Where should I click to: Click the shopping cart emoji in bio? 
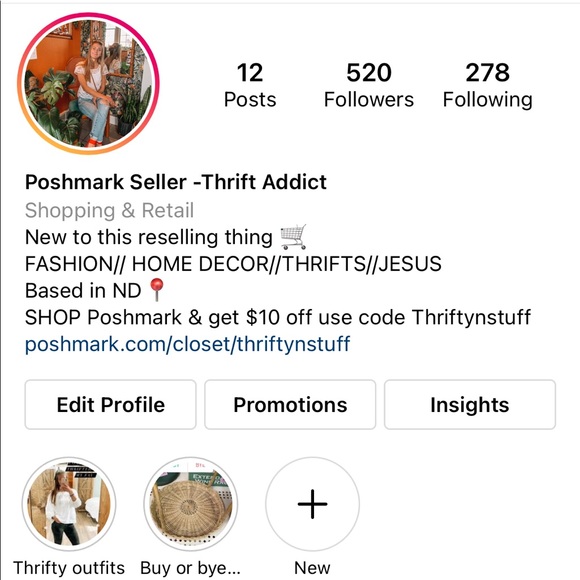[293, 237]
